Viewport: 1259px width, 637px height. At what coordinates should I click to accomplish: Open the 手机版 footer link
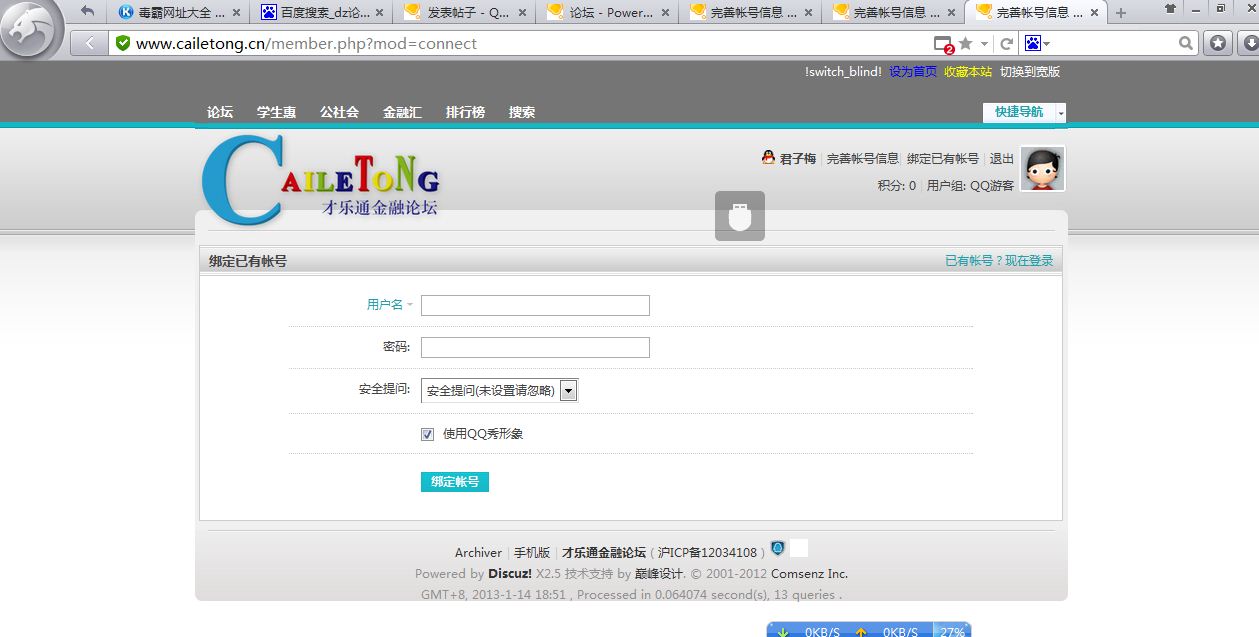click(x=532, y=552)
